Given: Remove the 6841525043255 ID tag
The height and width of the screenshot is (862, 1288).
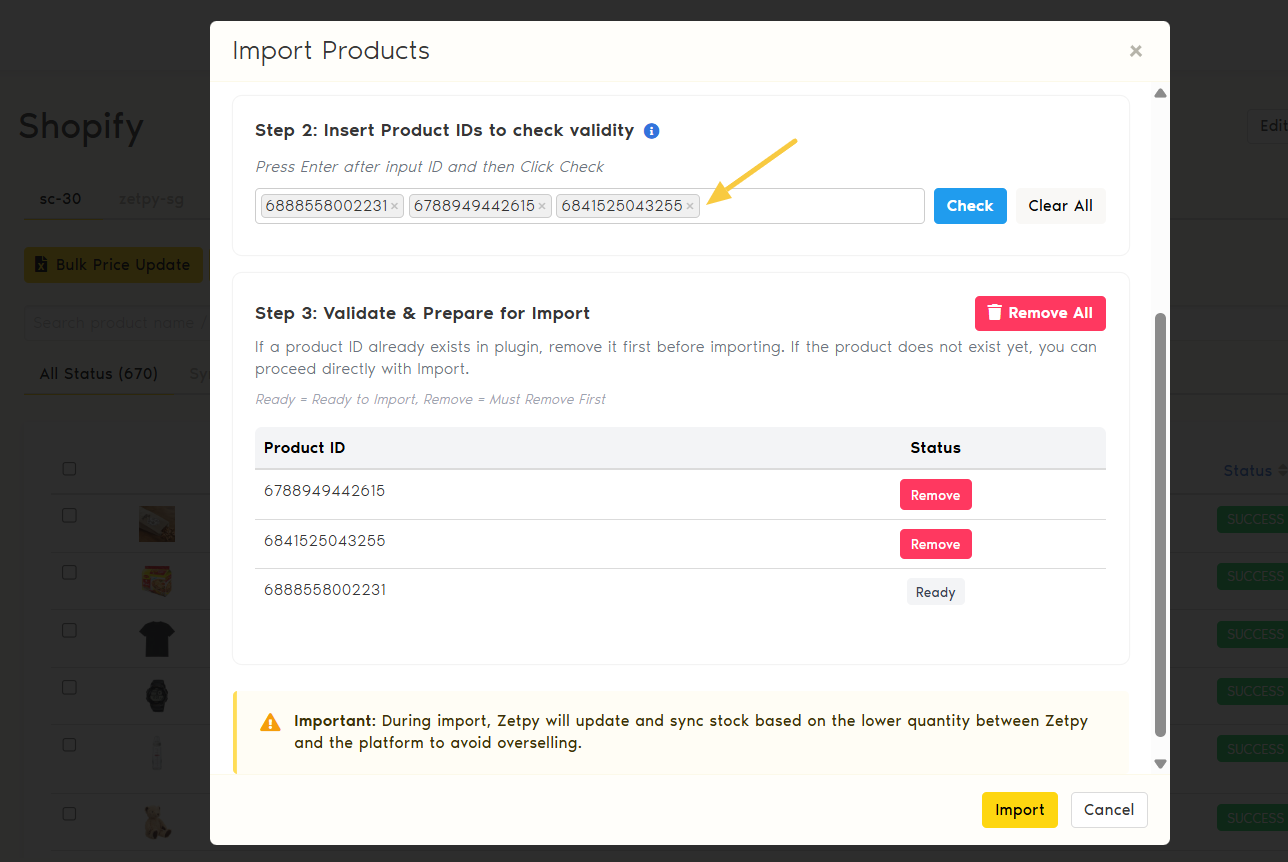Looking at the screenshot, I should click(x=690, y=207).
